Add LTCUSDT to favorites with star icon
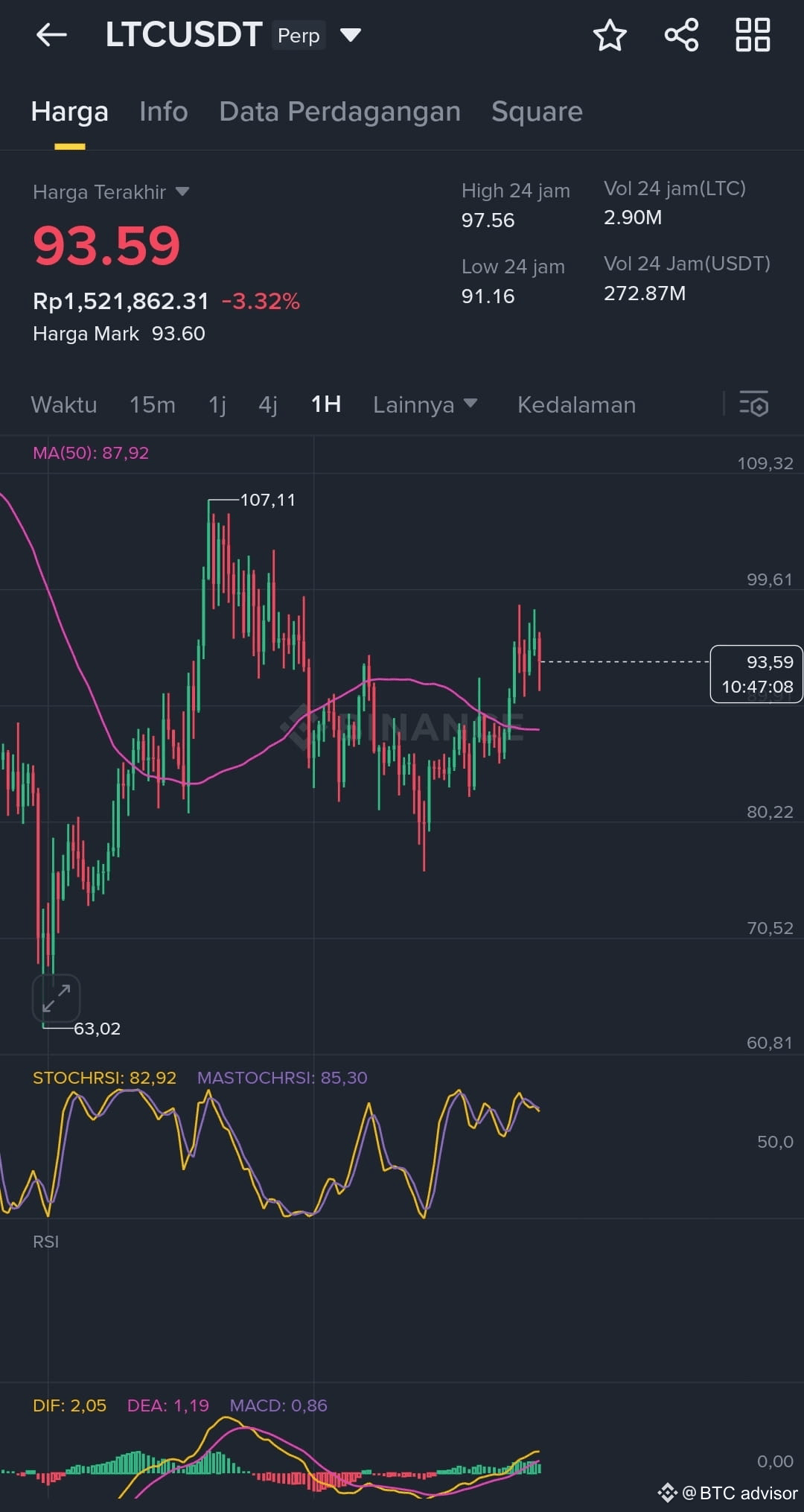This screenshot has height=1512, width=804. [x=610, y=35]
